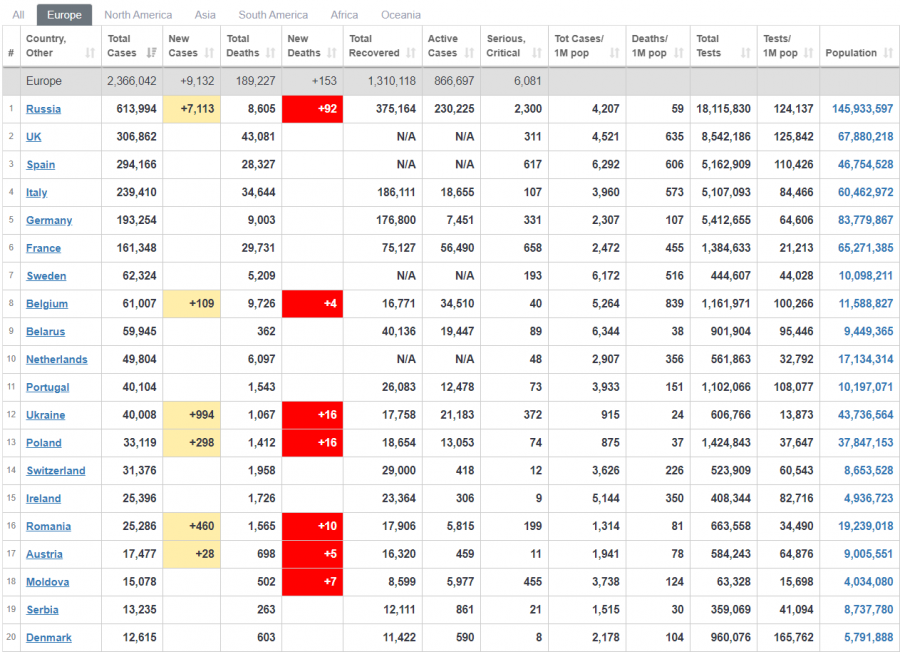This screenshot has width=900, height=652.
Task: Select the Asia tab
Action: 205,15
